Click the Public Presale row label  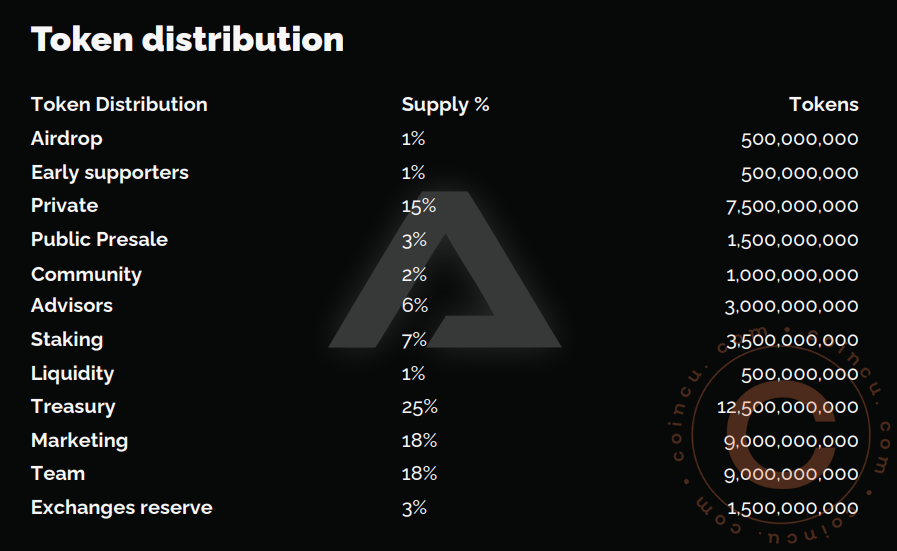[x=99, y=239]
